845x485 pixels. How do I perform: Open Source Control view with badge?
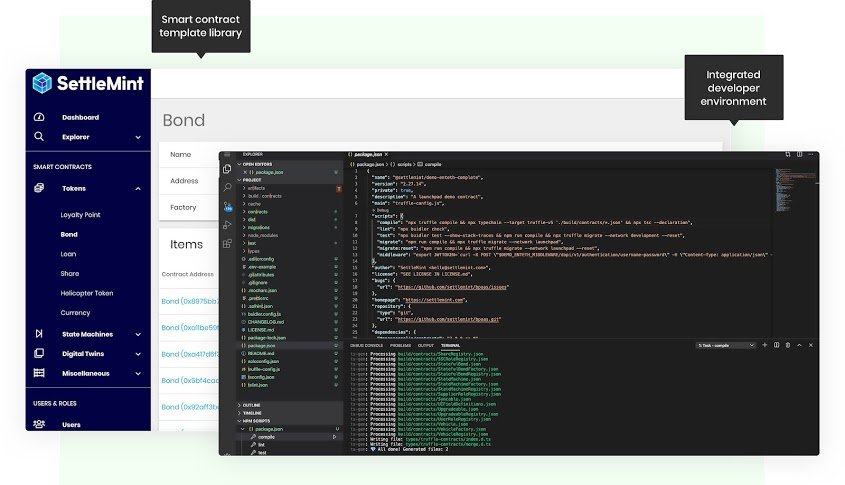point(227,206)
